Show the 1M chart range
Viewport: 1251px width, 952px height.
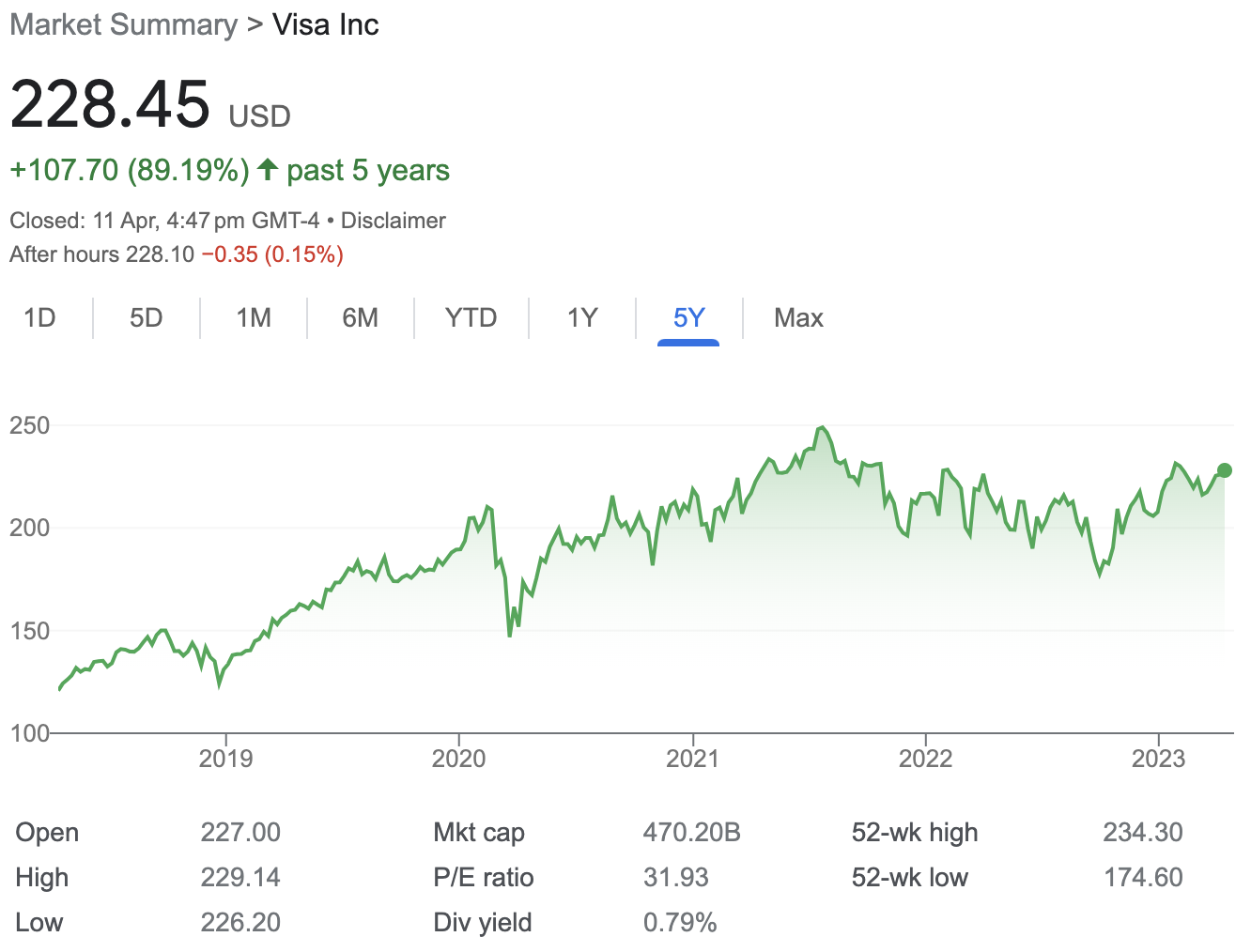pyautogui.click(x=254, y=318)
